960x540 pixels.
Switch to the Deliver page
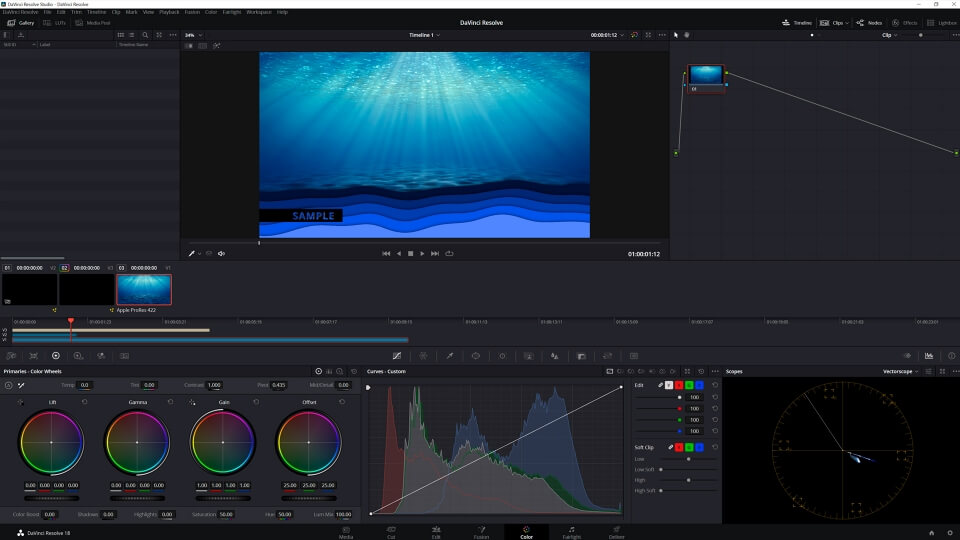(617, 532)
